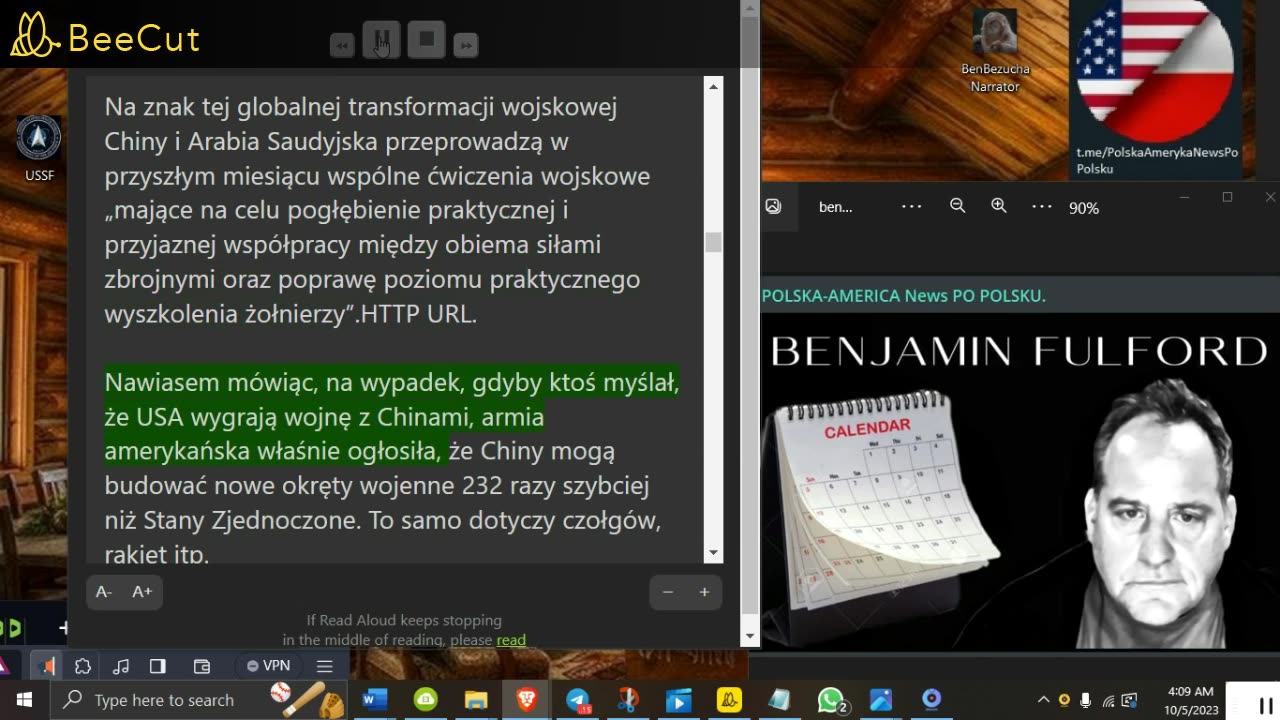1280x720 pixels.
Task: Skip forward to the next paragraph in Read Aloud
Action: tap(465, 45)
